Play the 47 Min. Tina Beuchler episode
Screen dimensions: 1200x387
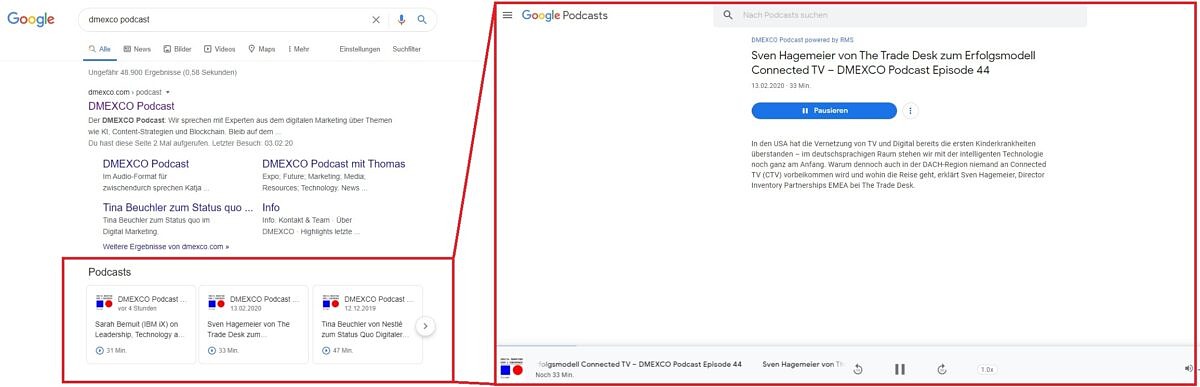(x=326, y=351)
